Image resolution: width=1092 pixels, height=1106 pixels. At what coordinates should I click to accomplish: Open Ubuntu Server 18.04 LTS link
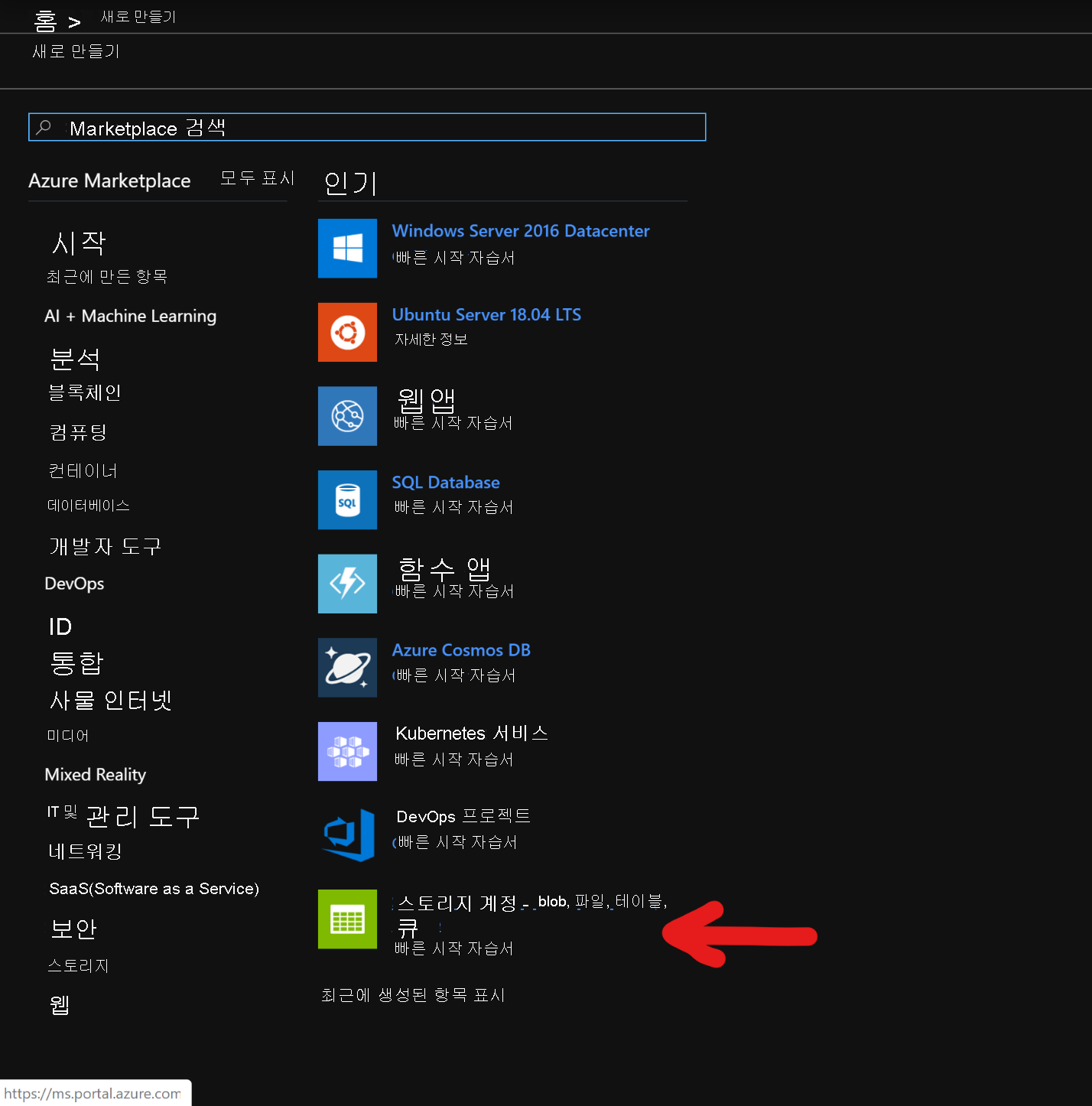pyautogui.click(x=486, y=315)
